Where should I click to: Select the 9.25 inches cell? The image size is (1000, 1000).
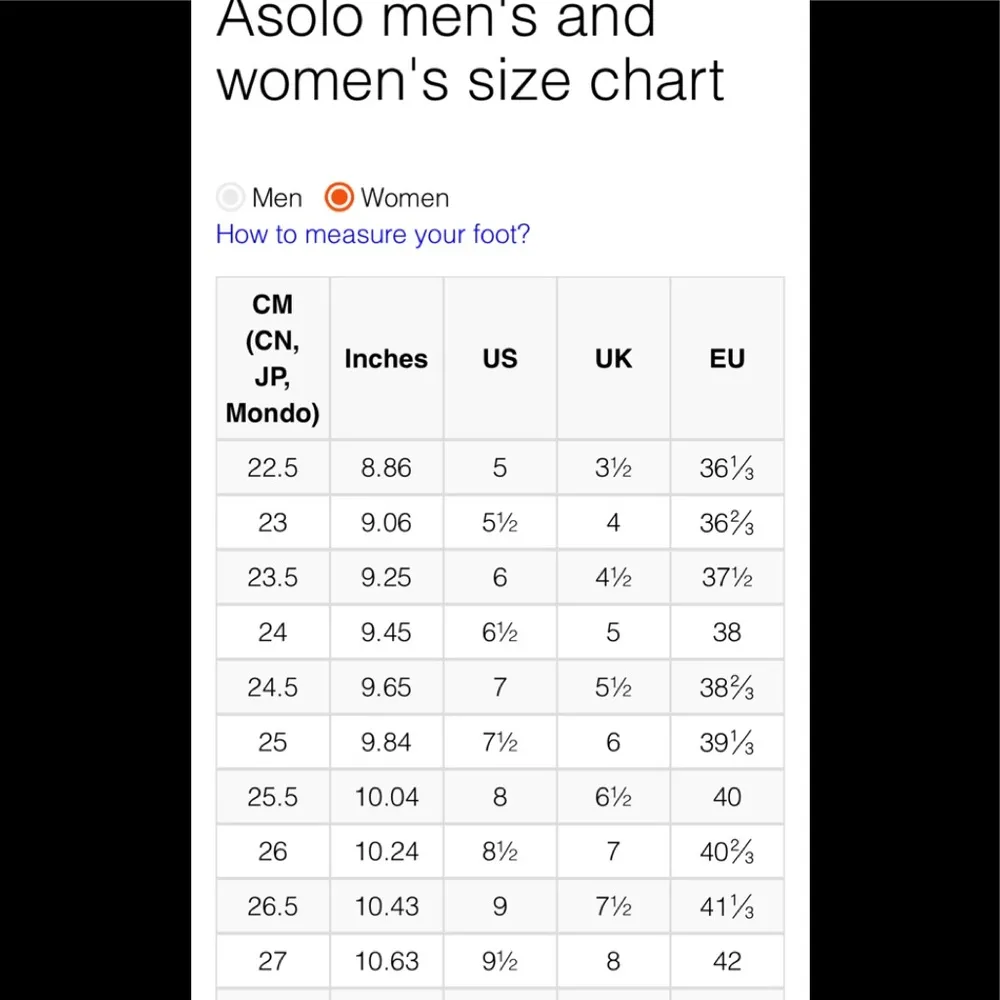pyautogui.click(x=386, y=578)
